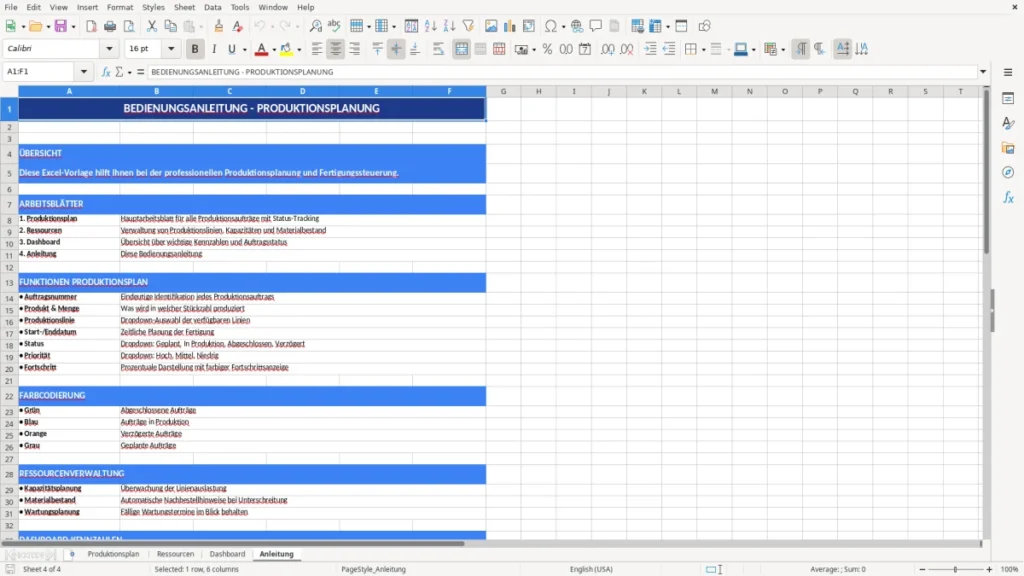Screen dimensions: 1024x576
Task: Export directly as PDF
Action: pos(91,26)
